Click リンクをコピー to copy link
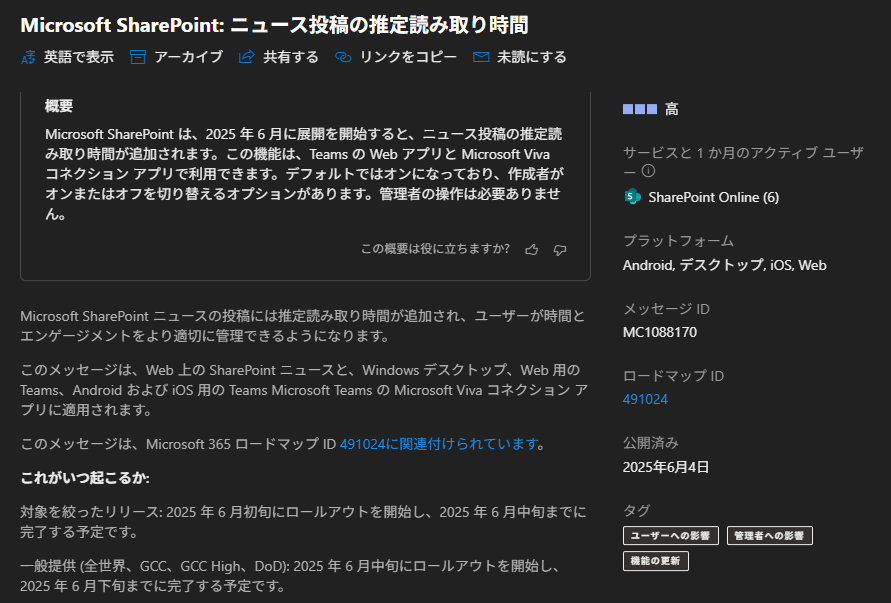The height and width of the screenshot is (603, 891). point(408,57)
